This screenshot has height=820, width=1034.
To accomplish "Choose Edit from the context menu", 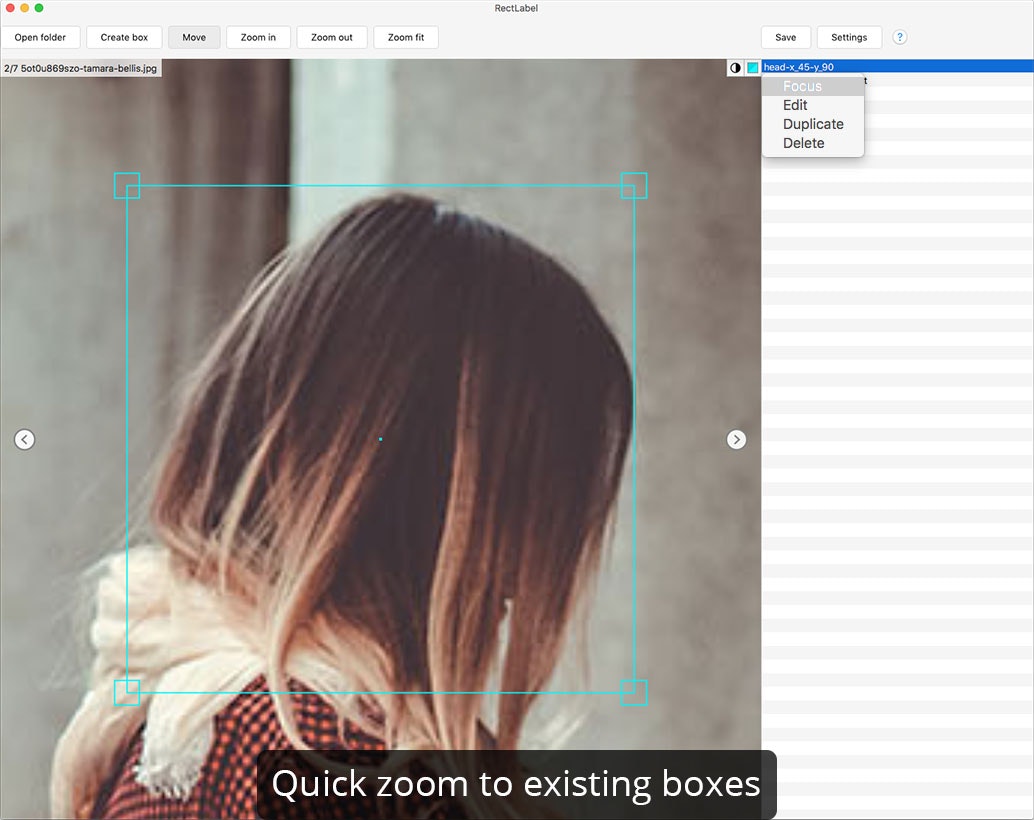I will [x=795, y=105].
